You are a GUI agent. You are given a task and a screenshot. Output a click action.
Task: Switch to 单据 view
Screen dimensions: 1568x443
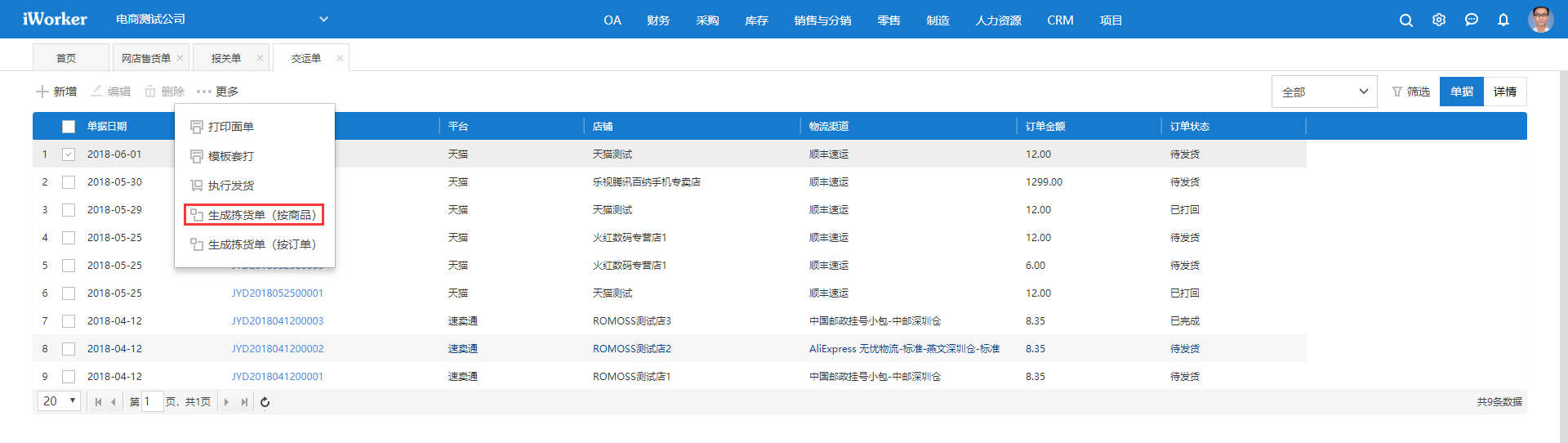1462,92
